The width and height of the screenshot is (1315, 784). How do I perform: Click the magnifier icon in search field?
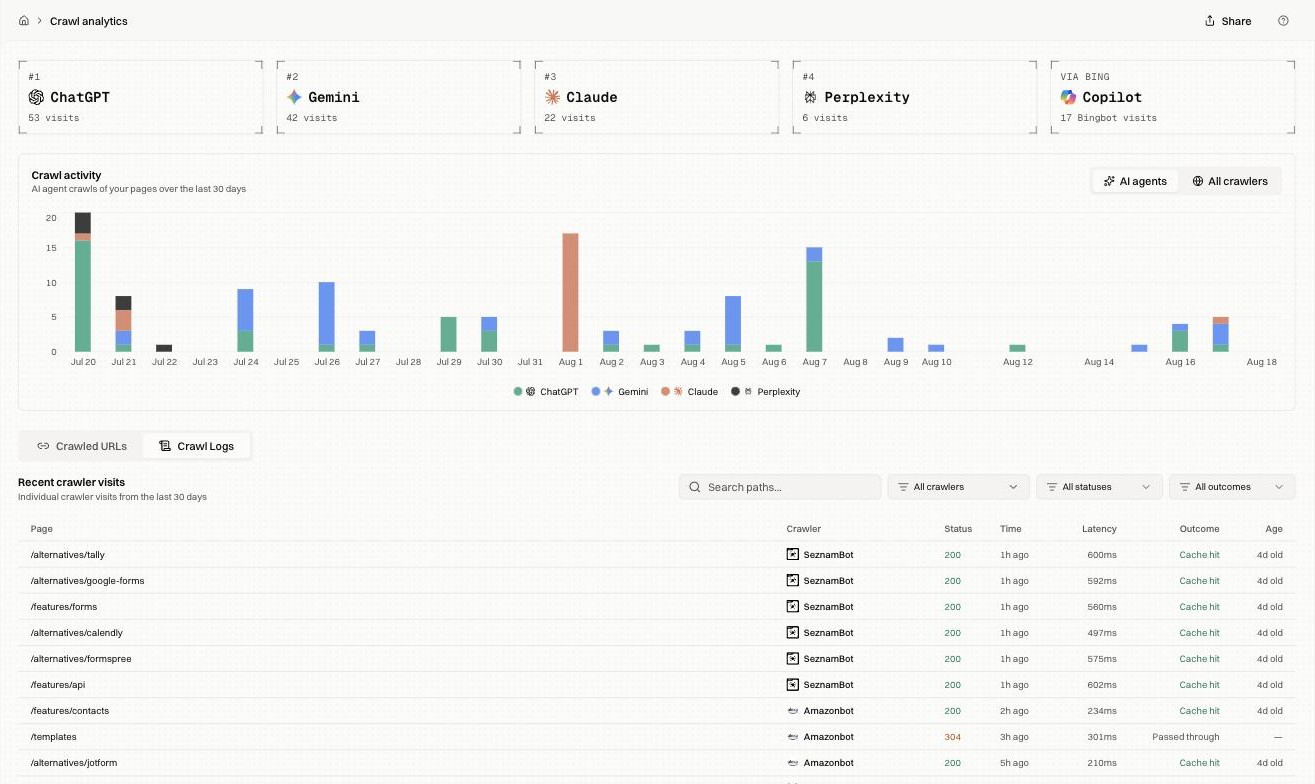(x=695, y=487)
